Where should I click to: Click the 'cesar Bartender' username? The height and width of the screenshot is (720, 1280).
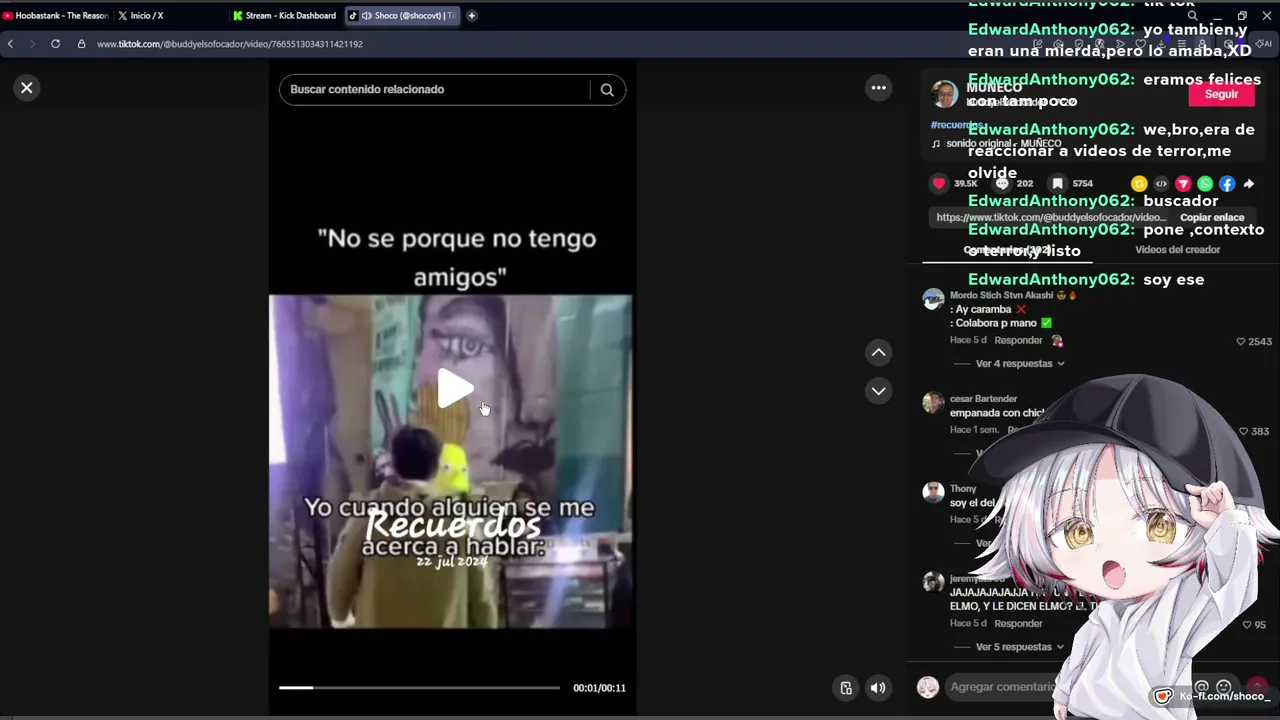983,399
